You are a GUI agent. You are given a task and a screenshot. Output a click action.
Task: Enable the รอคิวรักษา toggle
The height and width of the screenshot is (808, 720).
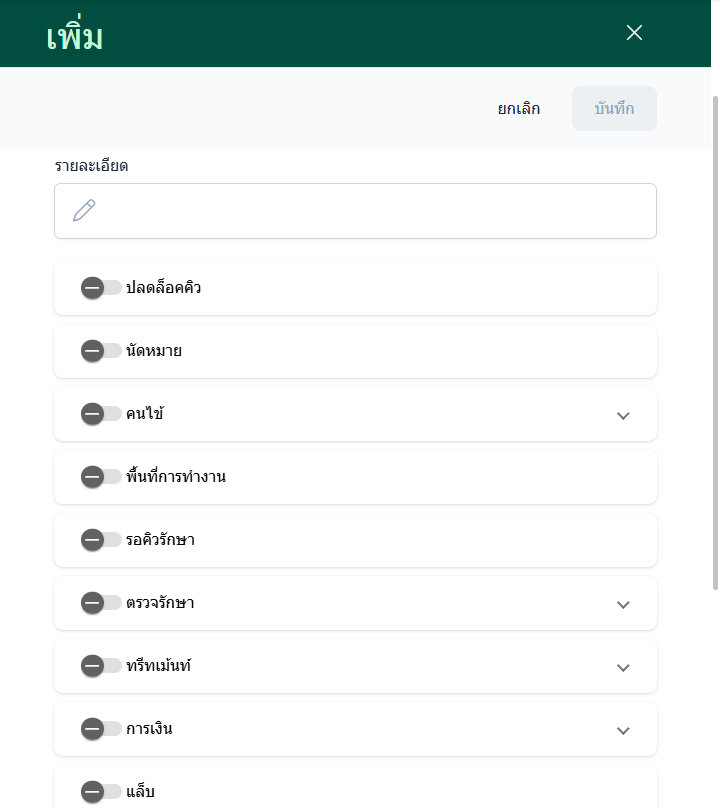(x=100, y=540)
